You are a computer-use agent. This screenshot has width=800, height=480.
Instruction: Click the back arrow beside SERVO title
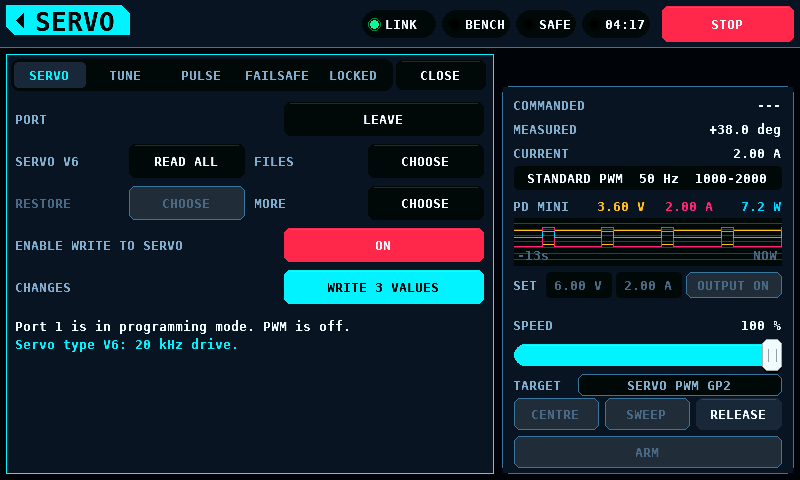21,21
